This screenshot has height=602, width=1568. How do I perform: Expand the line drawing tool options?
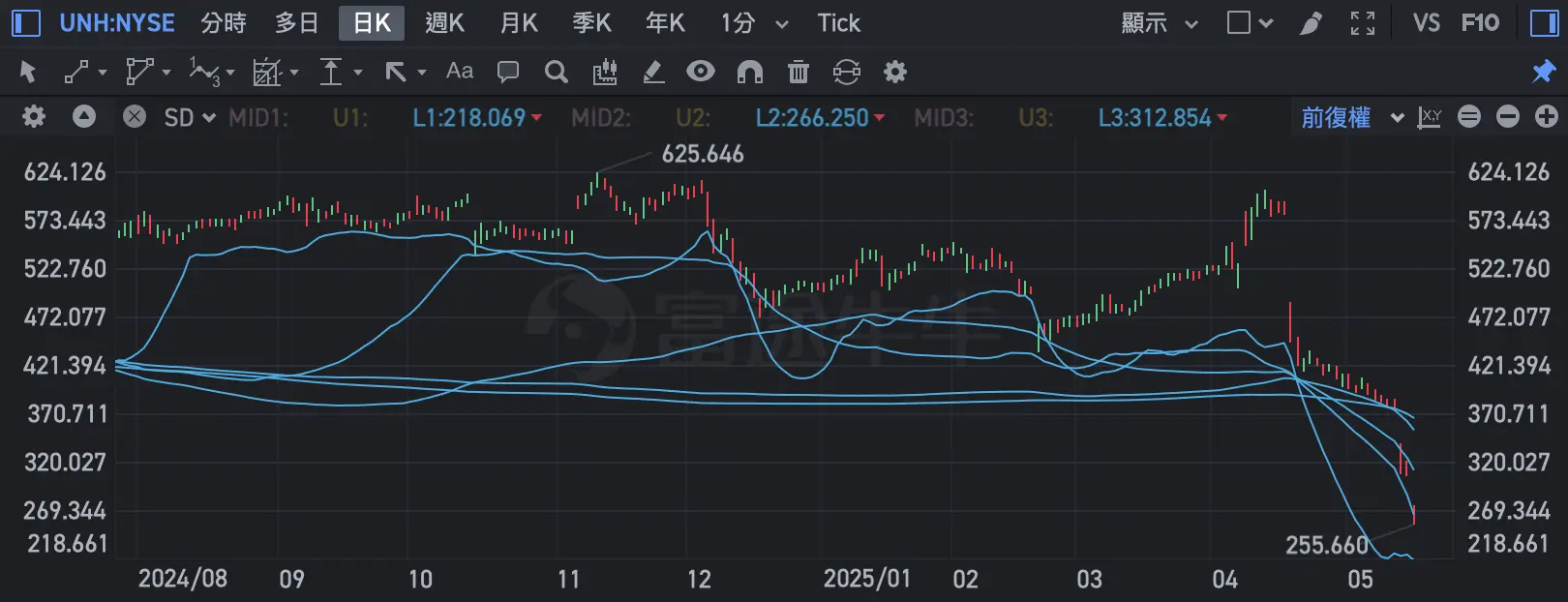103,73
